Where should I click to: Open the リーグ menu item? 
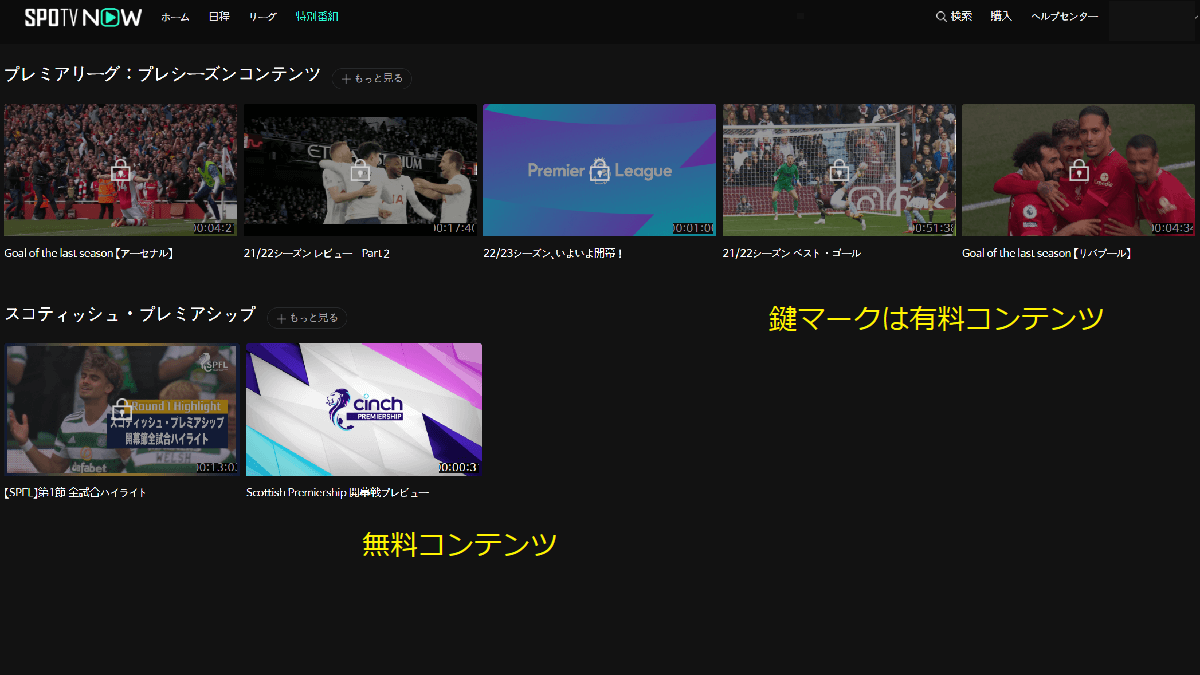(263, 17)
